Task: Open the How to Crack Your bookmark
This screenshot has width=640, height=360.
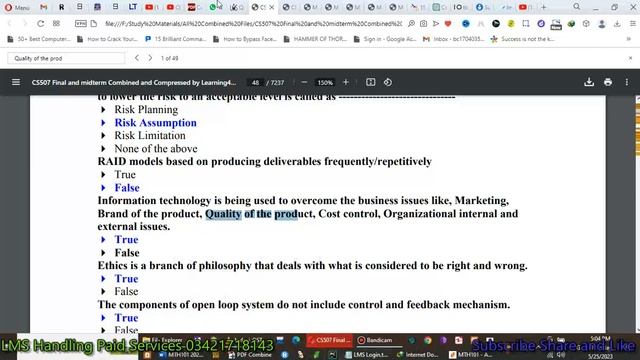Action: click(x=107, y=39)
